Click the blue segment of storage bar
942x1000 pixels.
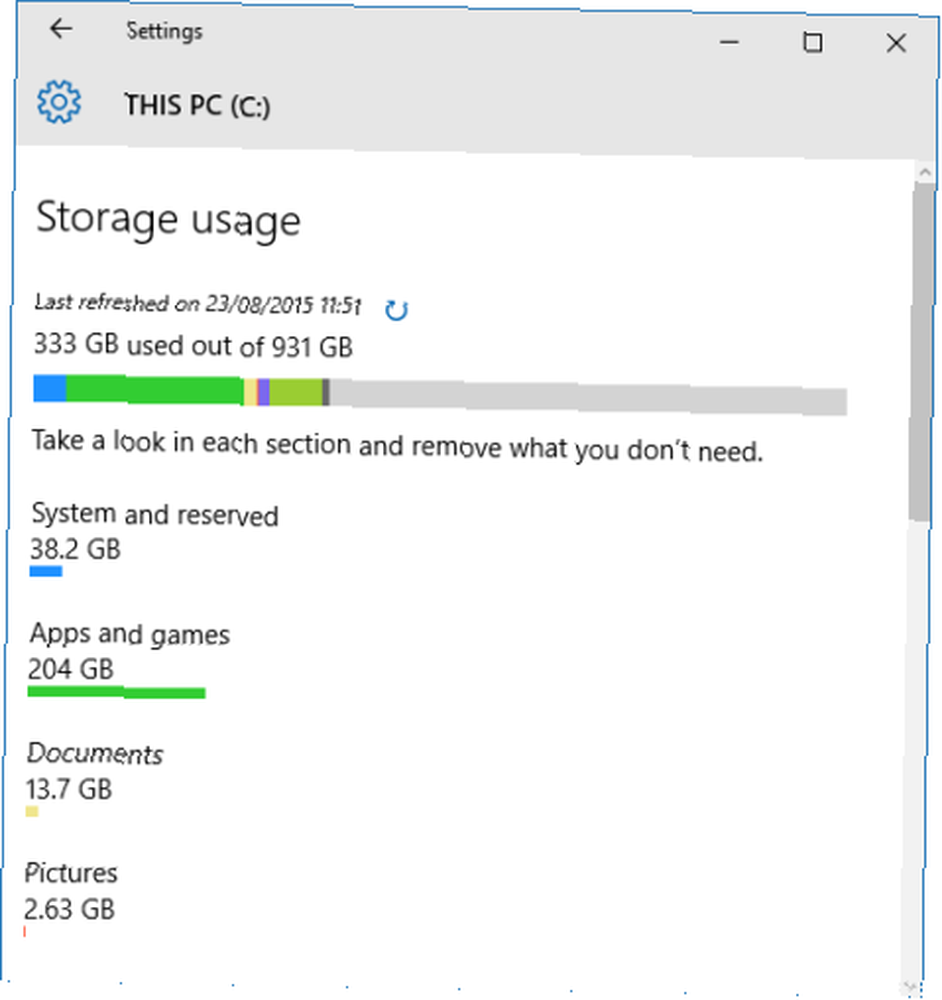50,388
